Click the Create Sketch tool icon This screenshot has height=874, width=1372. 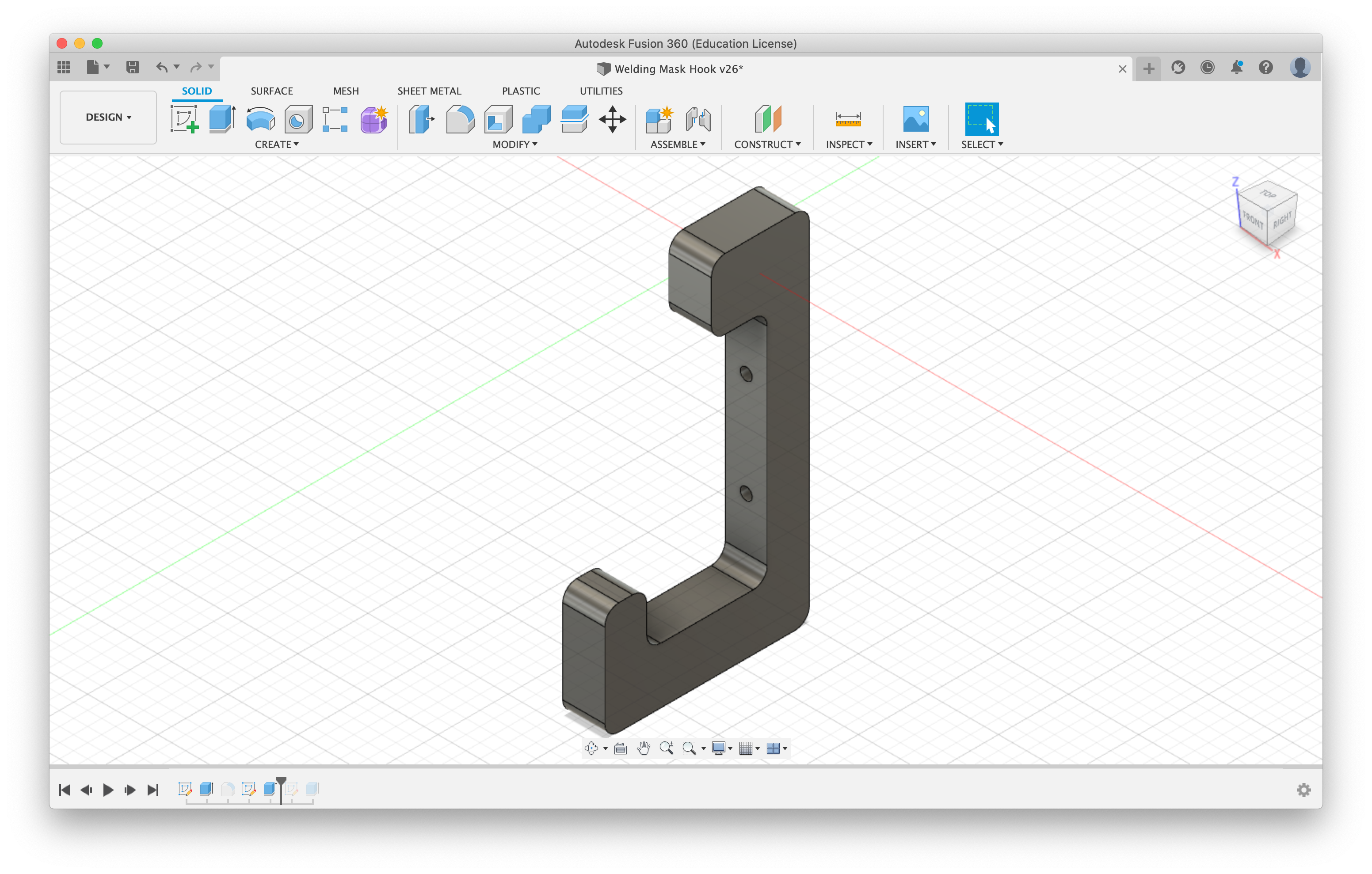point(184,119)
